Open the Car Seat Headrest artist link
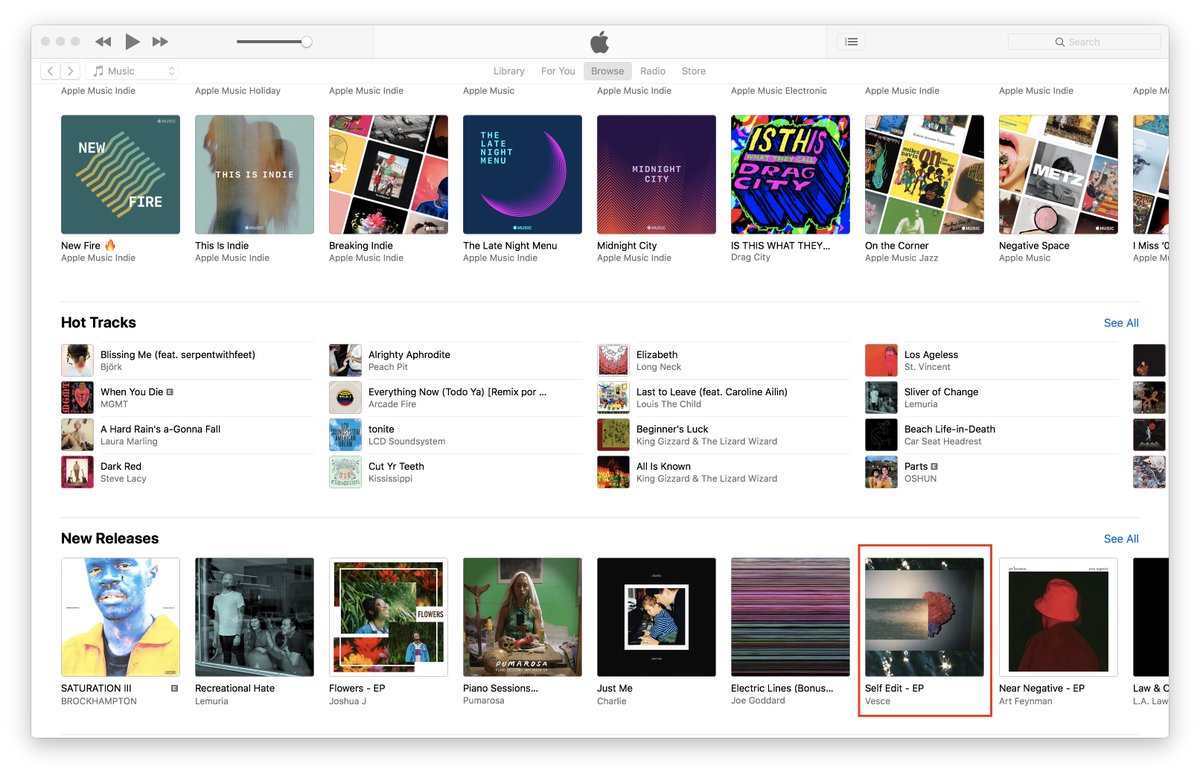 pyautogui.click(x=943, y=441)
